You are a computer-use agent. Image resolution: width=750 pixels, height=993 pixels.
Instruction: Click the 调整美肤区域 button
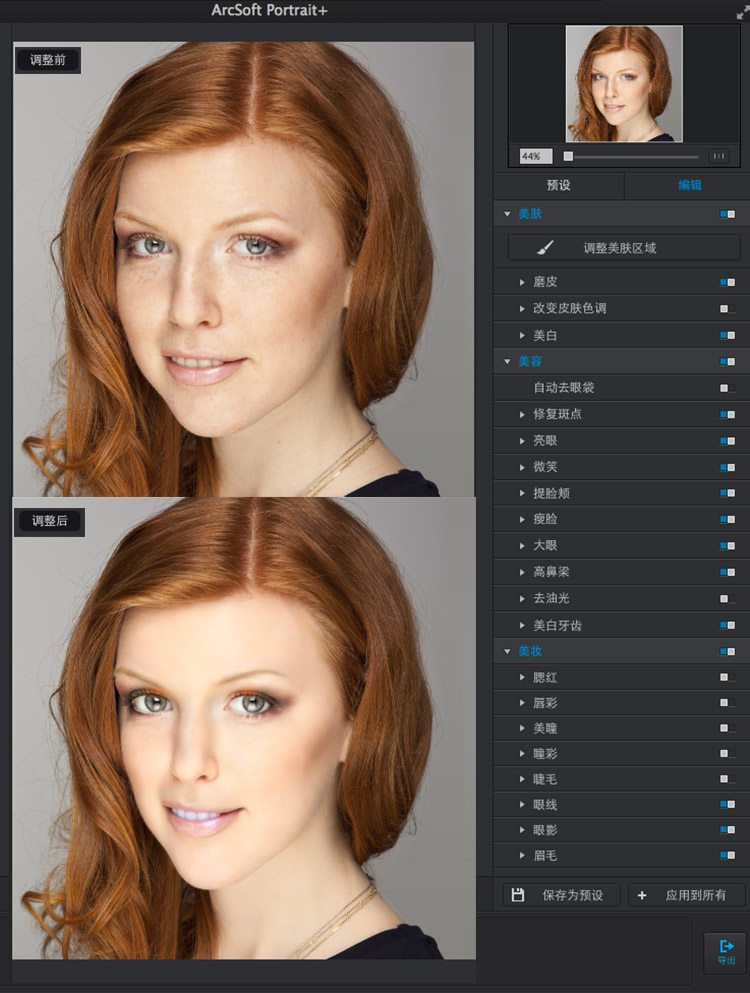(624, 248)
